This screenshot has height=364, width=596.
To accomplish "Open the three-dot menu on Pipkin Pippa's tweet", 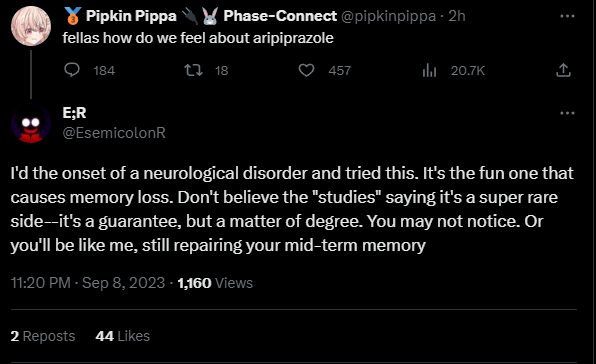I will coord(567,16).
